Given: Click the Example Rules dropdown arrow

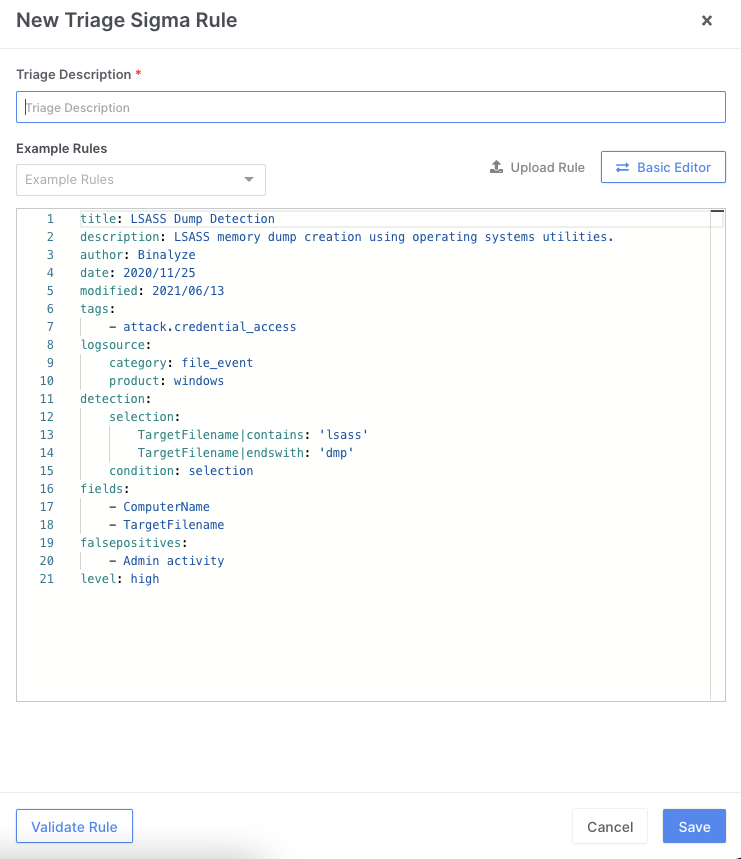Looking at the screenshot, I should pyautogui.click(x=249, y=180).
